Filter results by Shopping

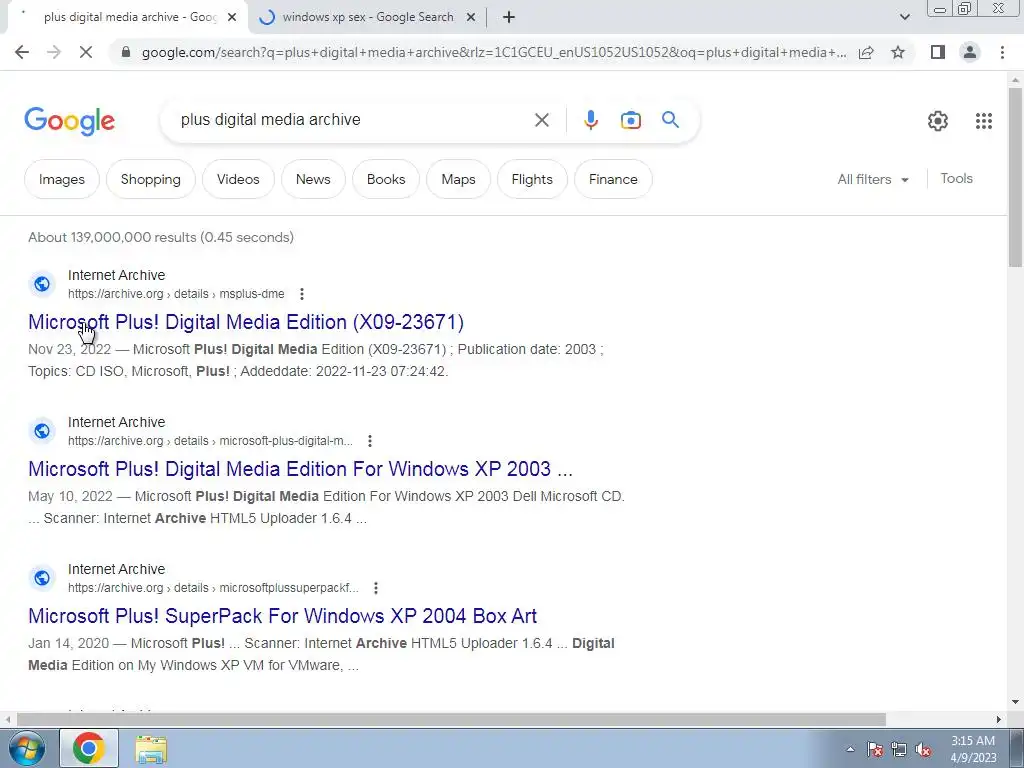150,179
